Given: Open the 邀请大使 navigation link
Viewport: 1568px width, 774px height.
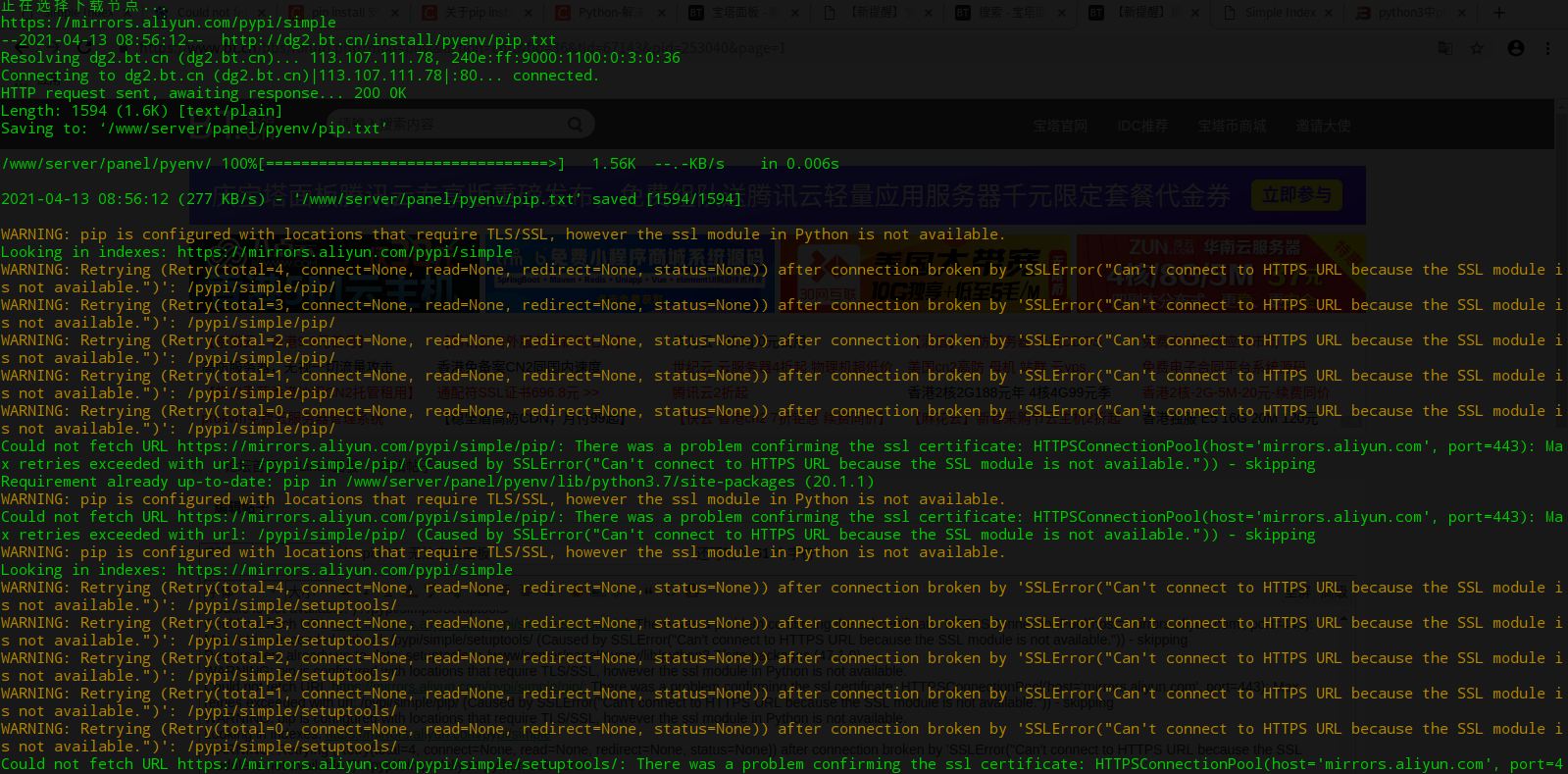Looking at the screenshot, I should pyautogui.click(x=1323, y=126).
